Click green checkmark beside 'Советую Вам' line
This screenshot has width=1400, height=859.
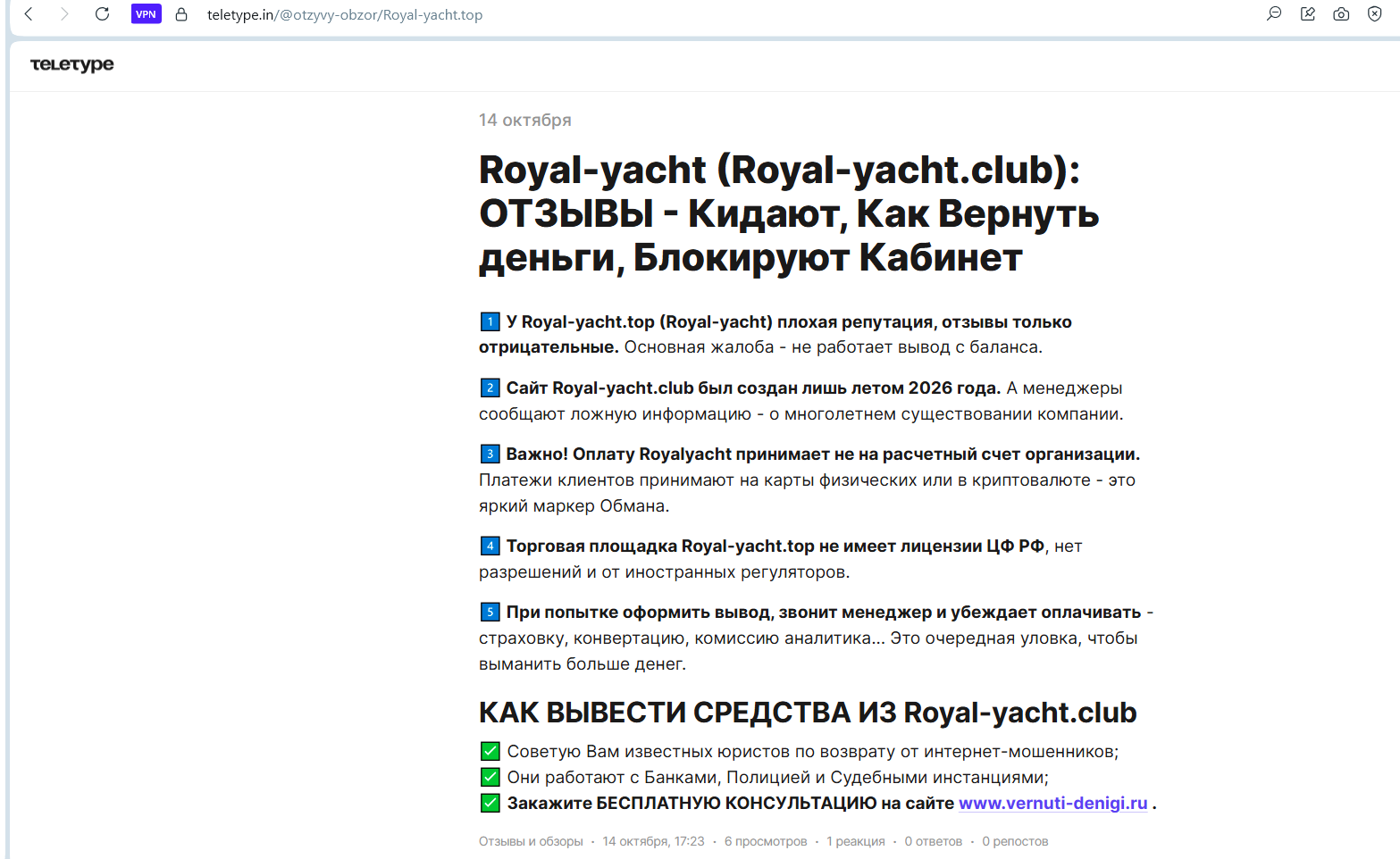(490, 751)
